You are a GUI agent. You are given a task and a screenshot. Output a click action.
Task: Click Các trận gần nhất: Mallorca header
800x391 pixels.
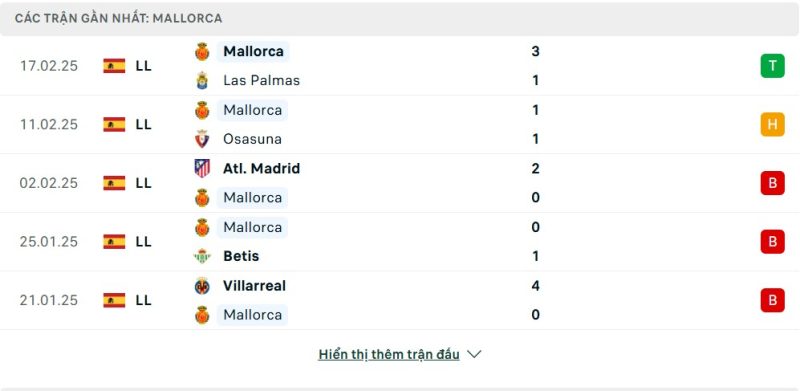point(118,18)
